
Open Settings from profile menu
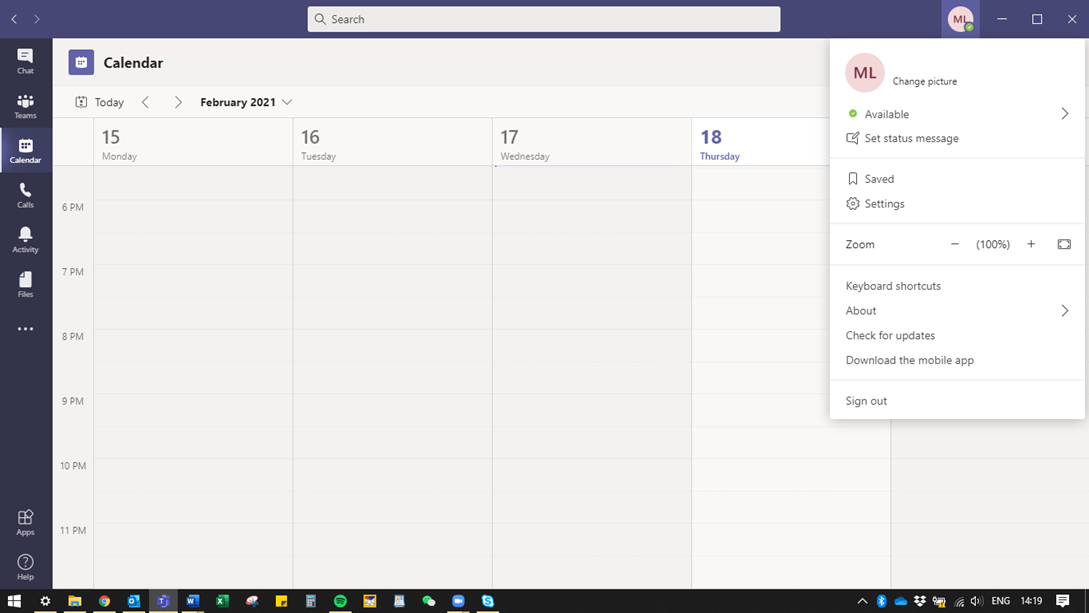884,204
